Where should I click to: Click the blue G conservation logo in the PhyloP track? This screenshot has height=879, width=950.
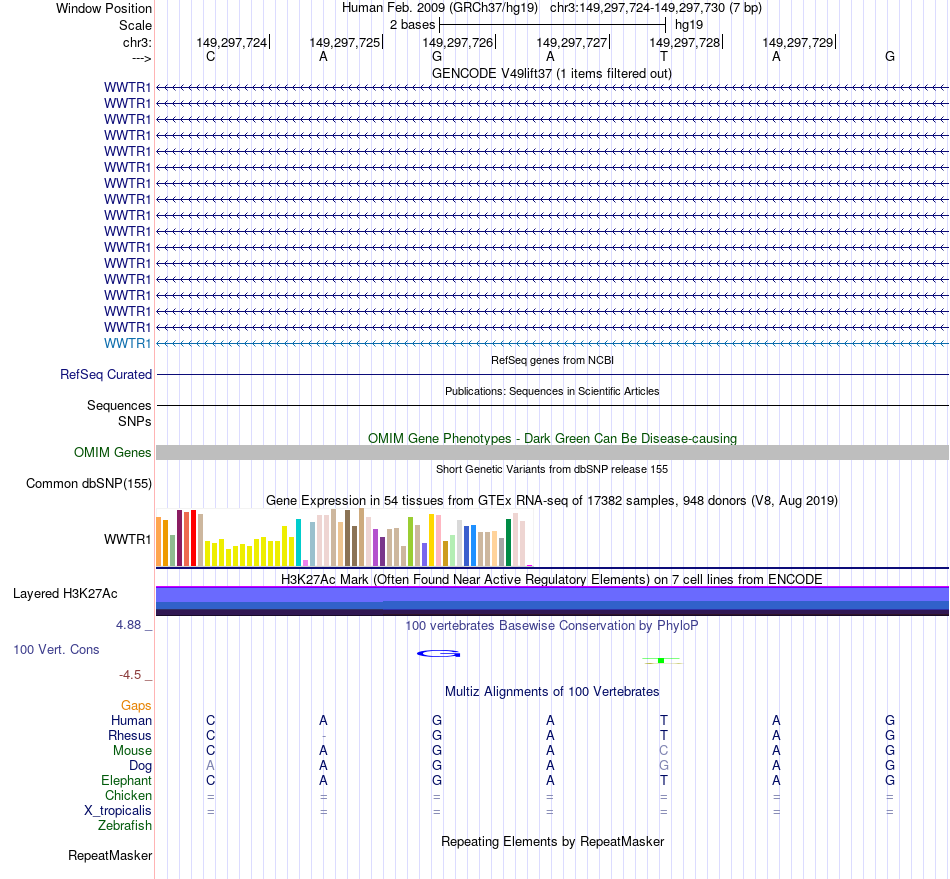click(x=439, y=654)
